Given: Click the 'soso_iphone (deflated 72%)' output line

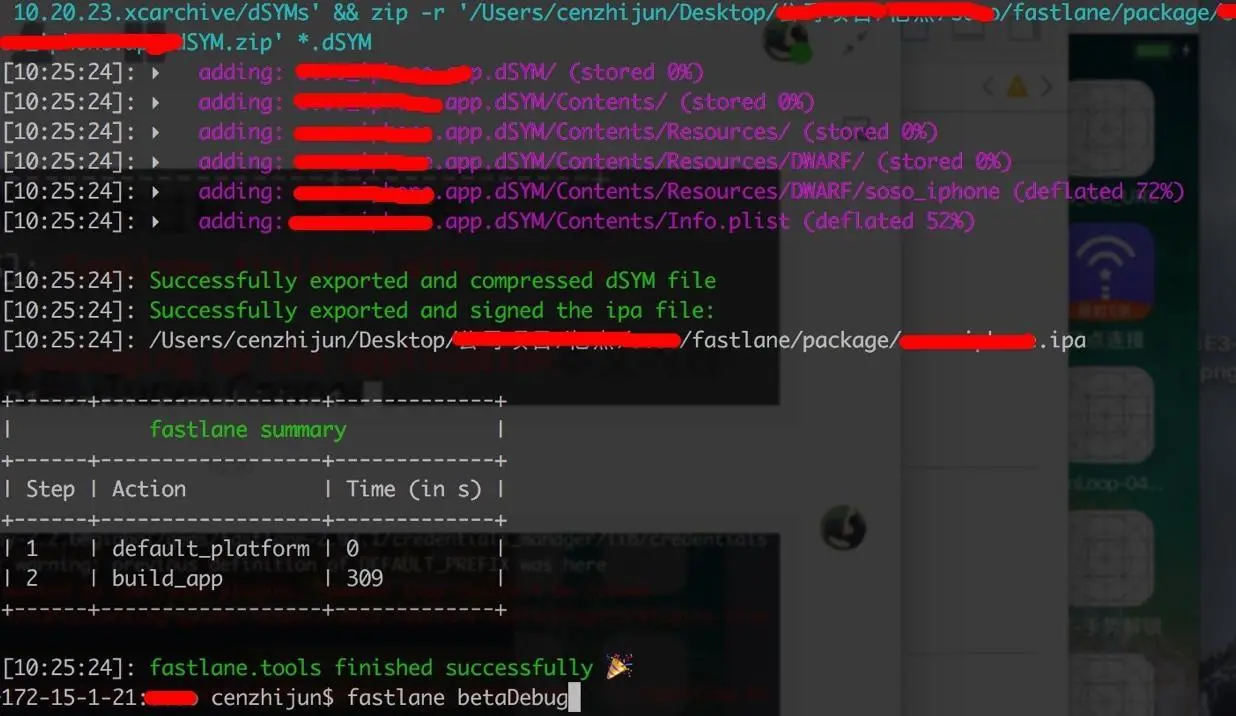Looking at the screenshot, I should pyautogui.click(x=593, y=191).
